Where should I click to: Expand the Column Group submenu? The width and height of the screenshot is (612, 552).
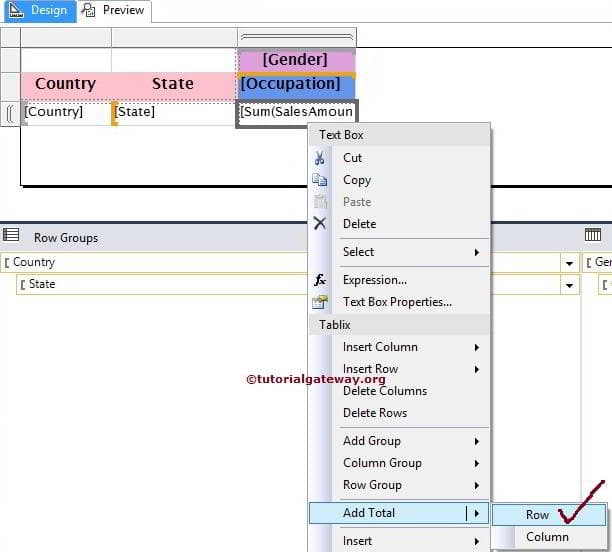(399, 463)
